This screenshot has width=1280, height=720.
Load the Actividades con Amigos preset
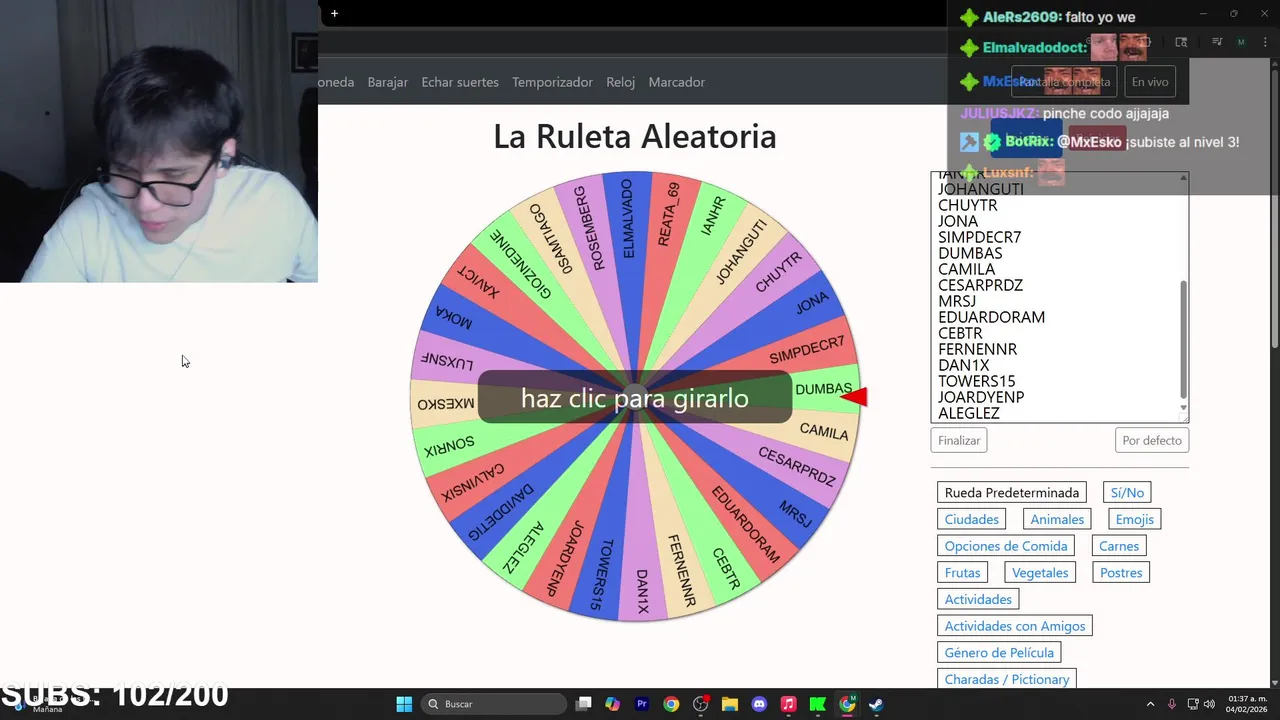(x=1015, y=626)
